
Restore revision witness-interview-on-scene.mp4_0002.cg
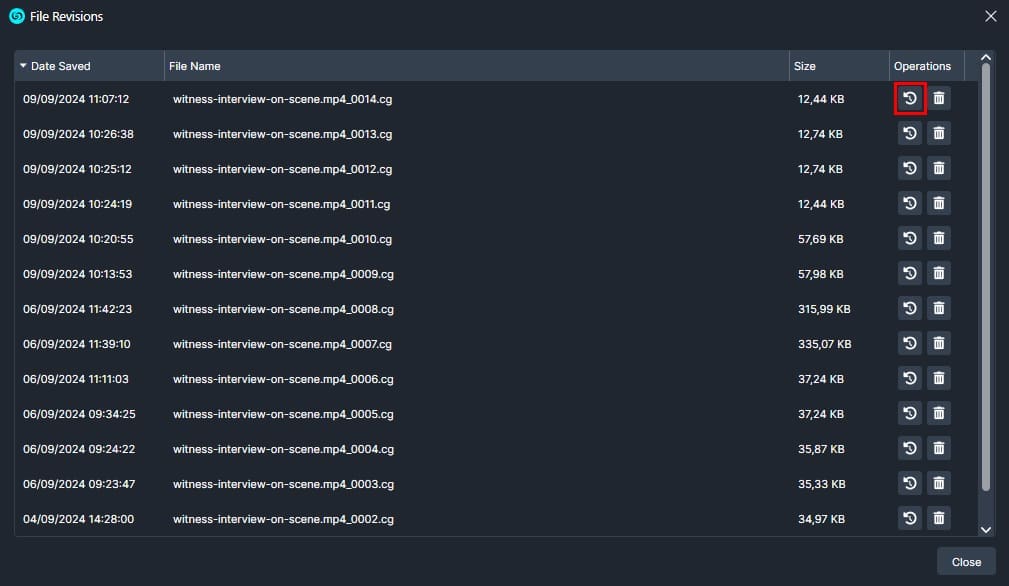909,518
